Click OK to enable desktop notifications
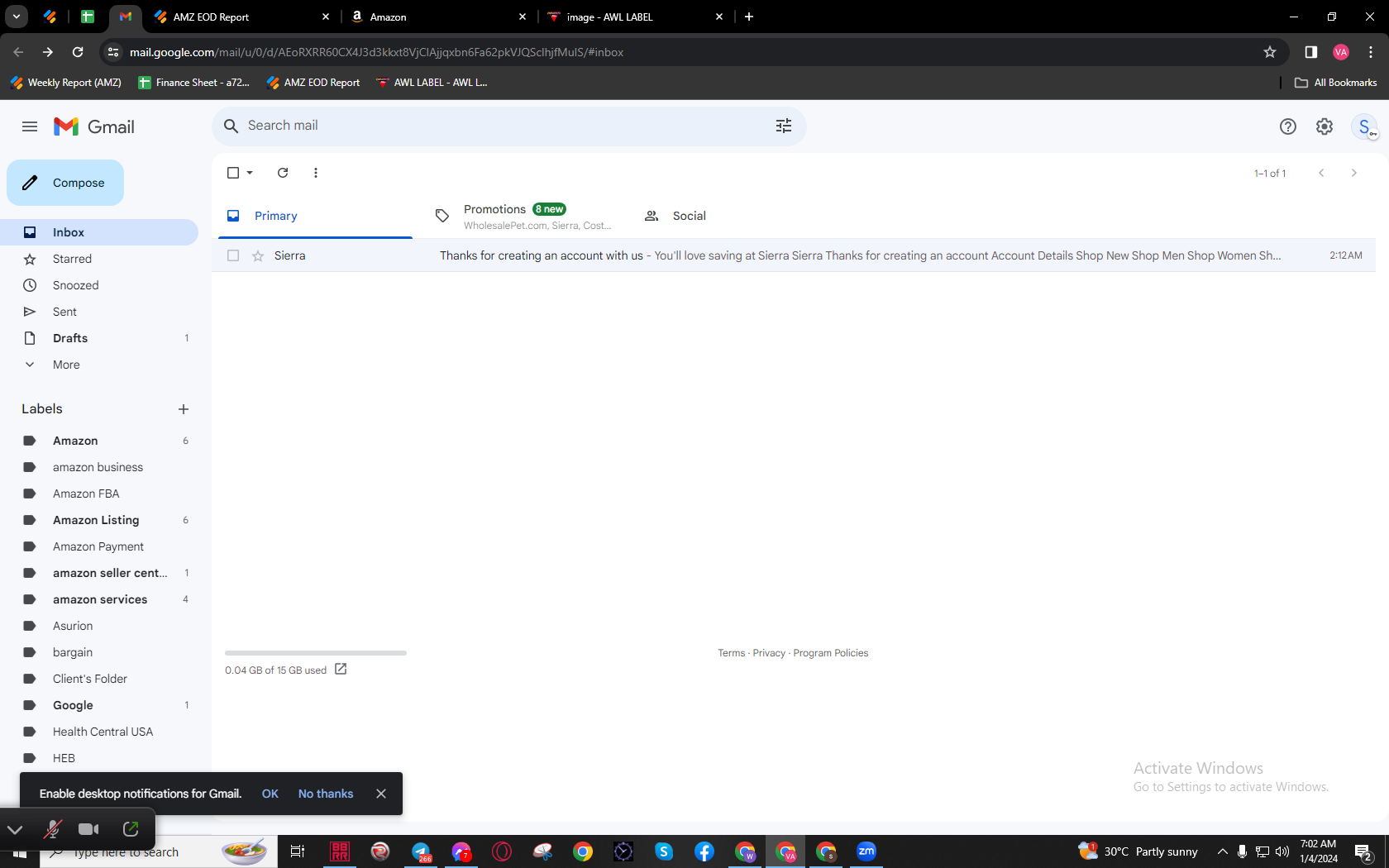 pos(270,794)
